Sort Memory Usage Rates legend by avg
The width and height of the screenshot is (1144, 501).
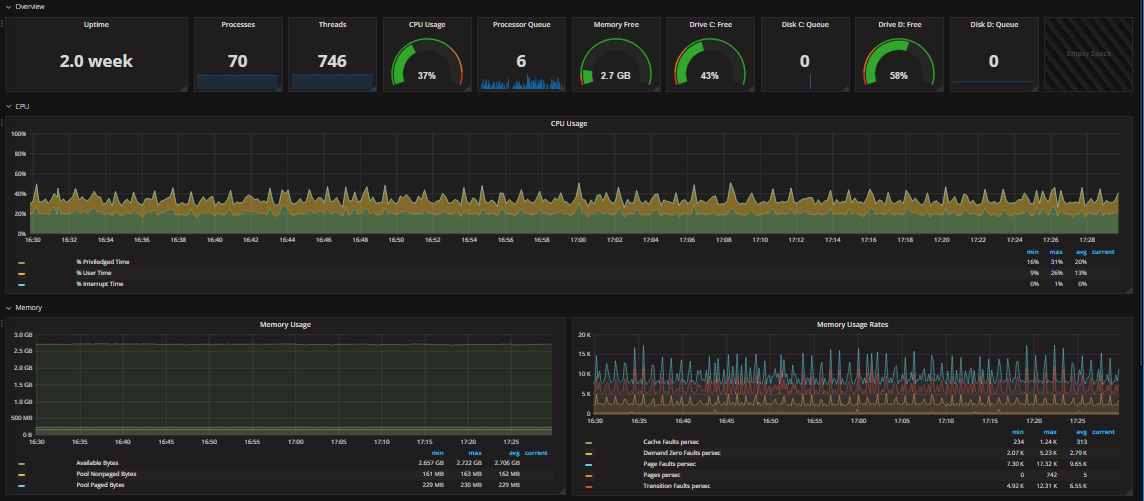[1081, 432]
